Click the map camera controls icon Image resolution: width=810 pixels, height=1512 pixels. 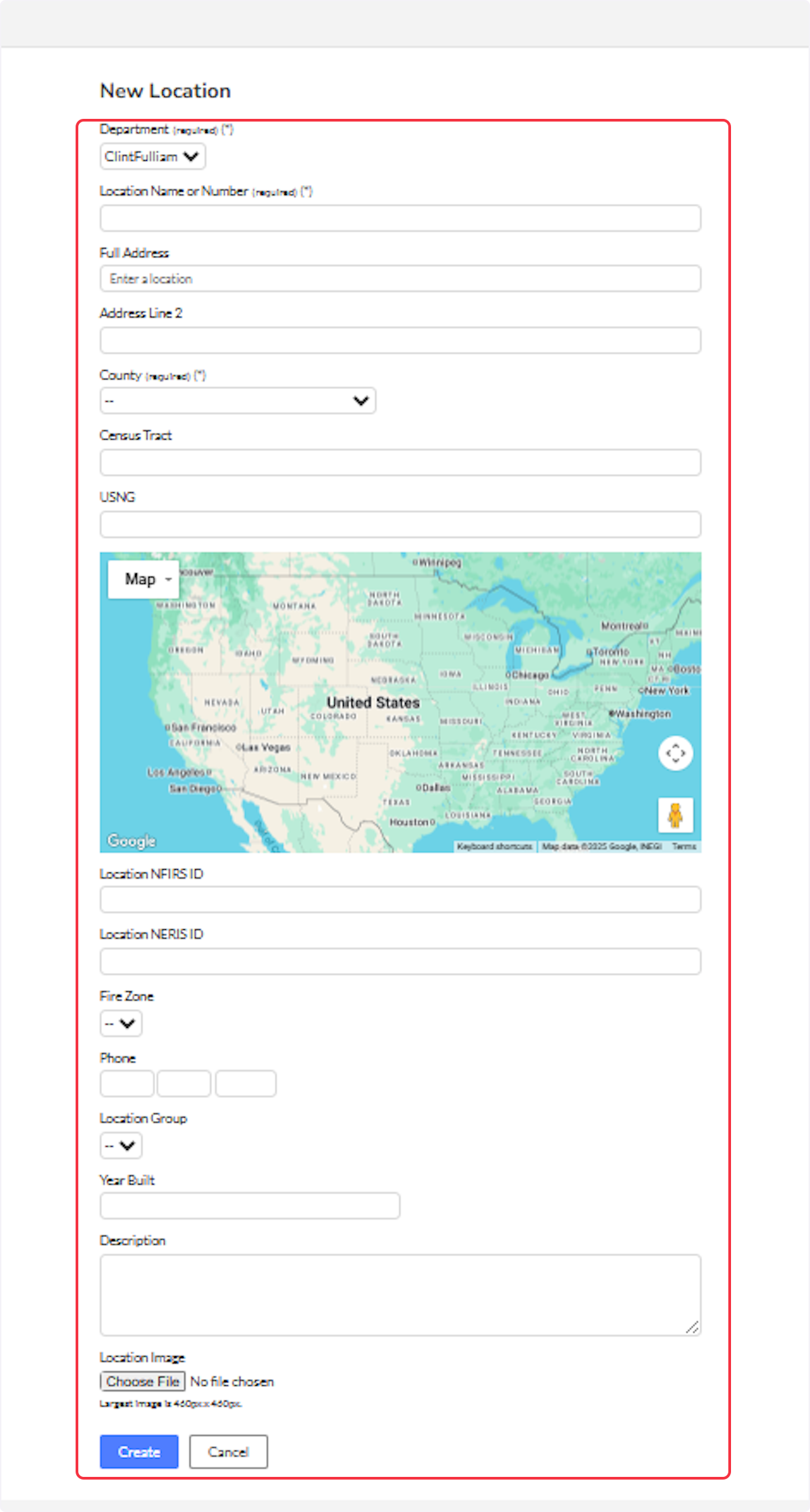pos(676,753)
